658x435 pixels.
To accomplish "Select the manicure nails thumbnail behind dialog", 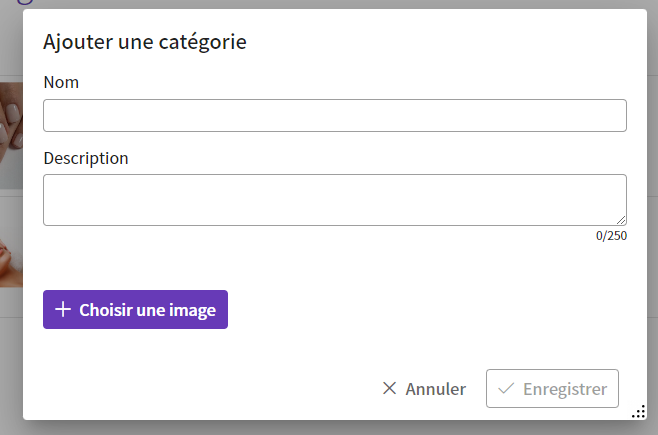I will 11,135.
